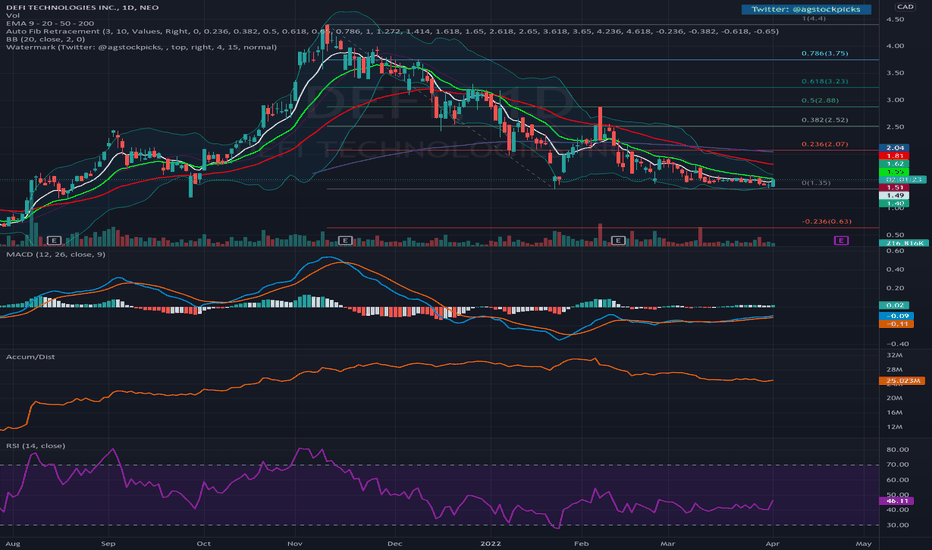
Task: Select the Watermark indicator legend line
Action: click(141, 47)
